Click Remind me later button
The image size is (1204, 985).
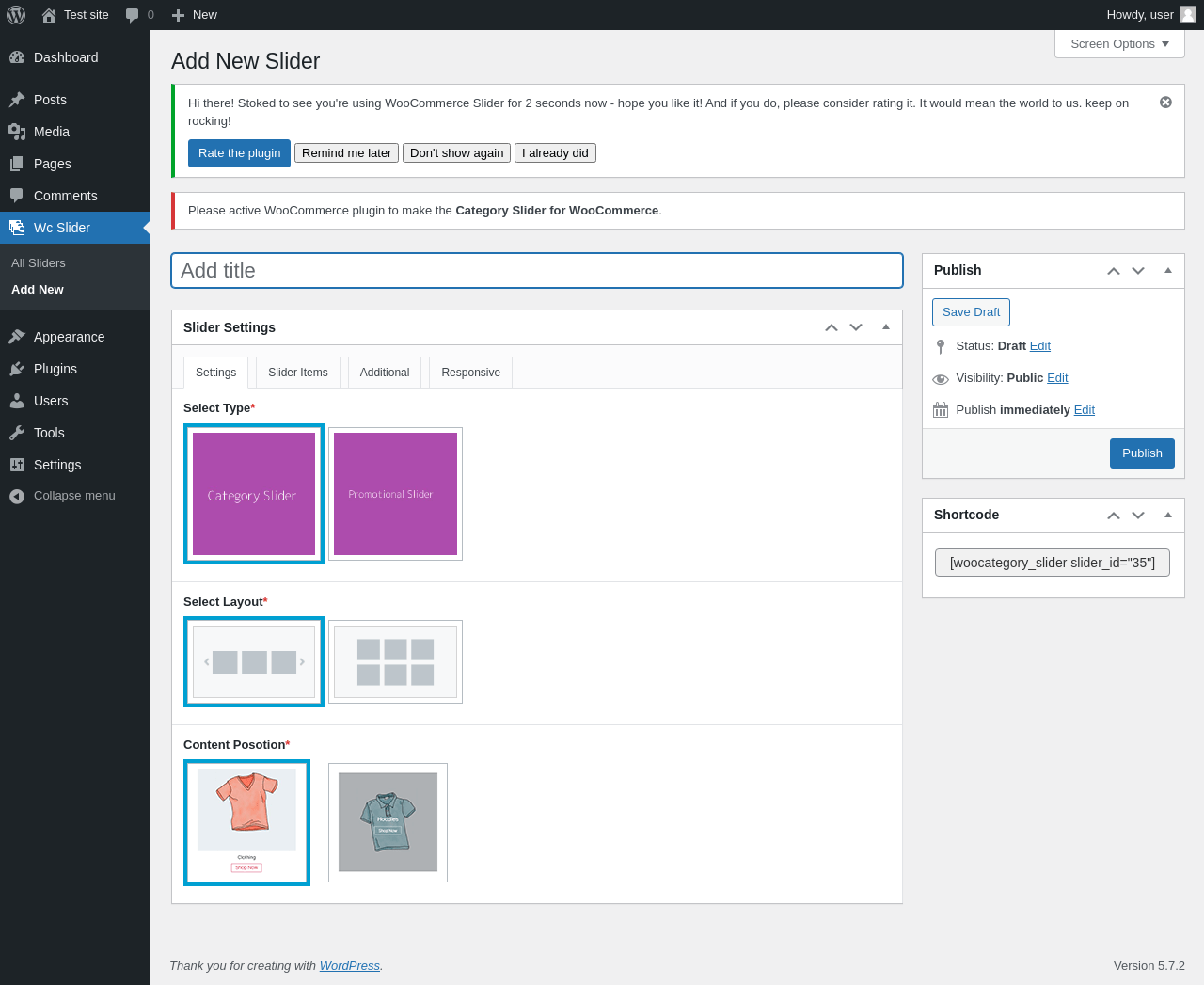(346, 153)
